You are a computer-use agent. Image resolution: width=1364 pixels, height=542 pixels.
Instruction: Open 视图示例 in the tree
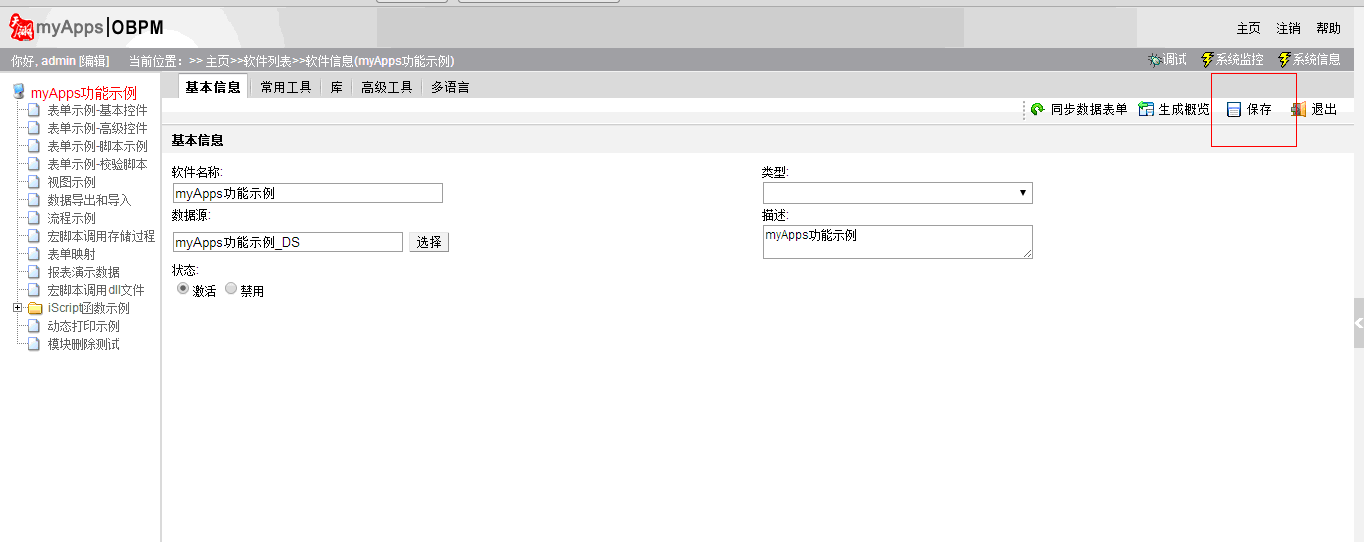click(x=72, y=182)
